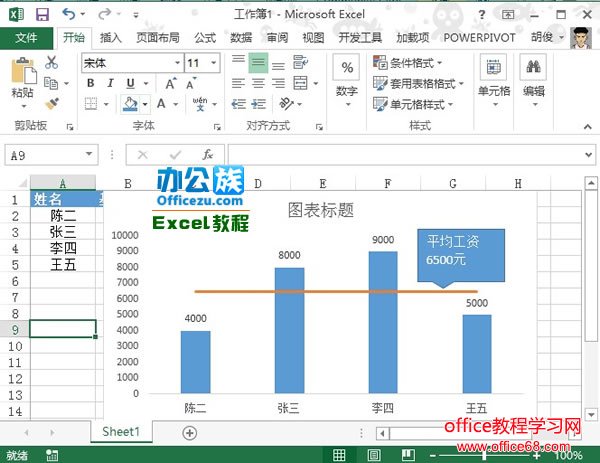Select the Sheet1 sheet tab
The width and height of the screenshot is (600, 463).
[121, 432]
